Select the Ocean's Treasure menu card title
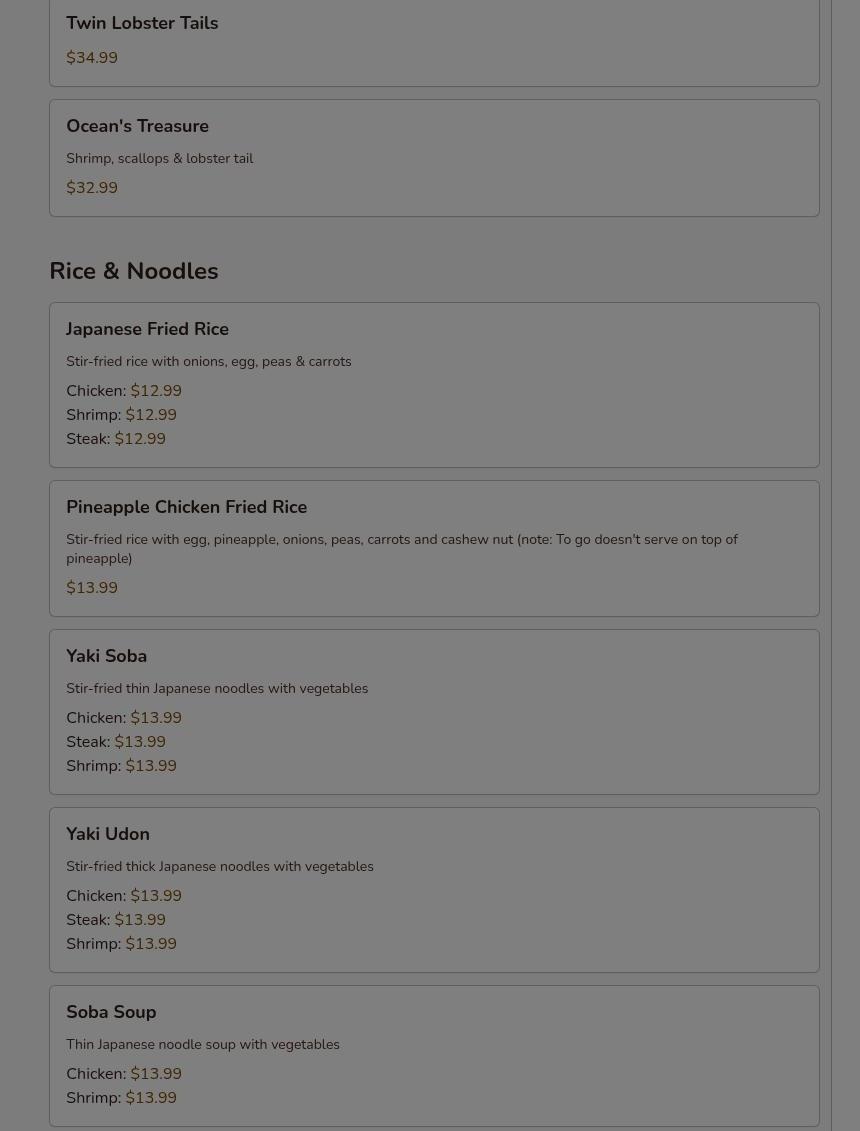The width and height of the screenshot is (860, 1131). 137,126
